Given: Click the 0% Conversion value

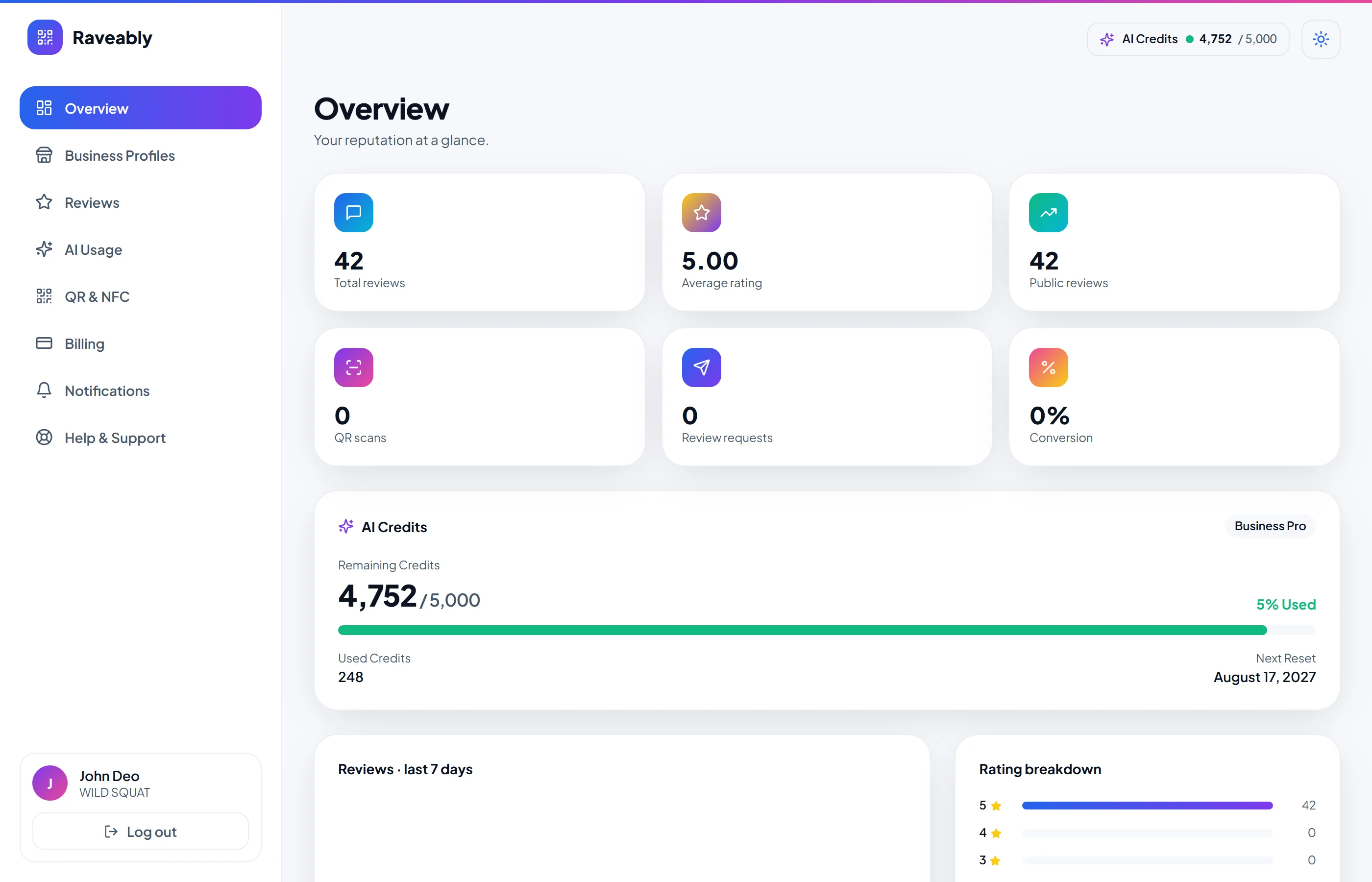Looking at the screenshot, I should click(1049, 416).
